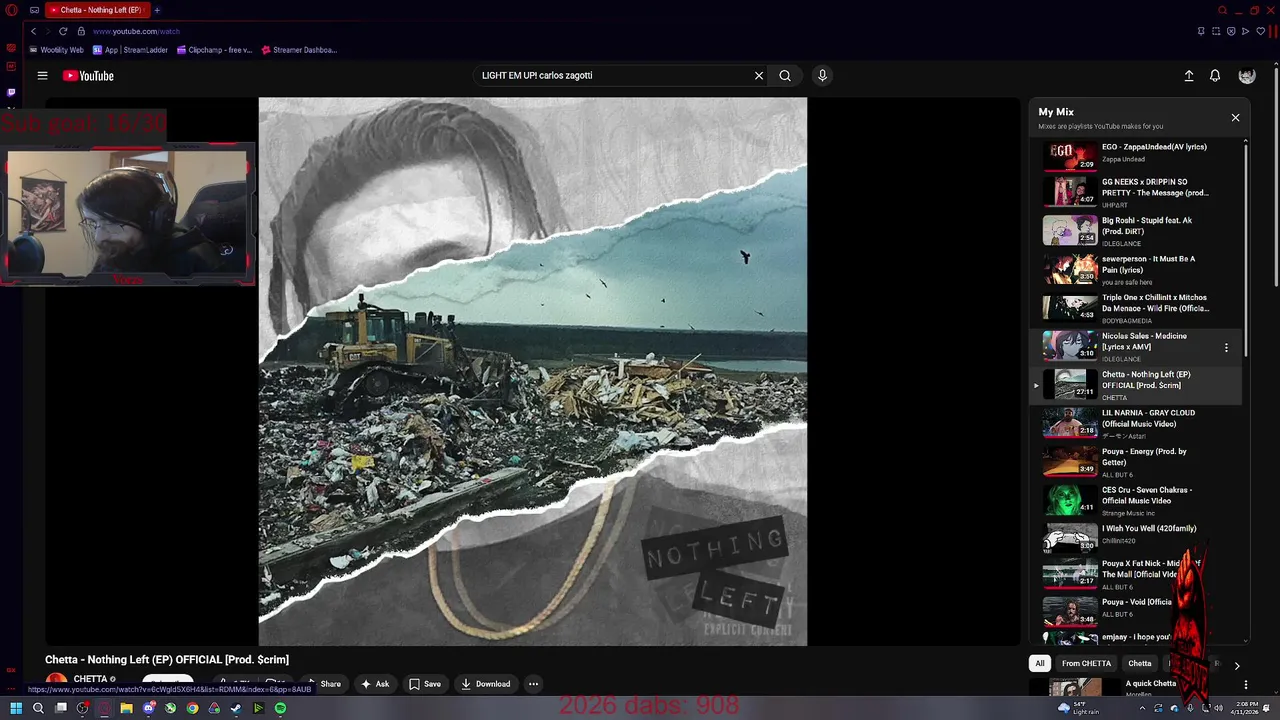
Task: Open options menu for Nicolas Sales - Medicine
Action: 1226,348
